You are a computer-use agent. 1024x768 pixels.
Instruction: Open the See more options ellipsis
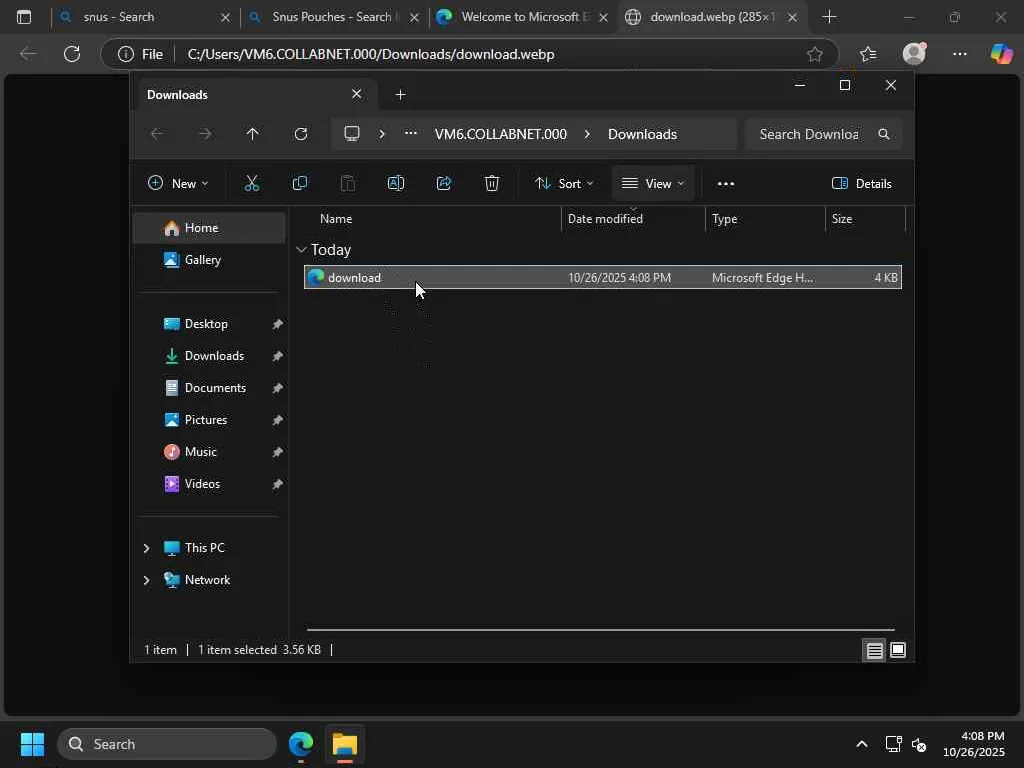point(726,183)
